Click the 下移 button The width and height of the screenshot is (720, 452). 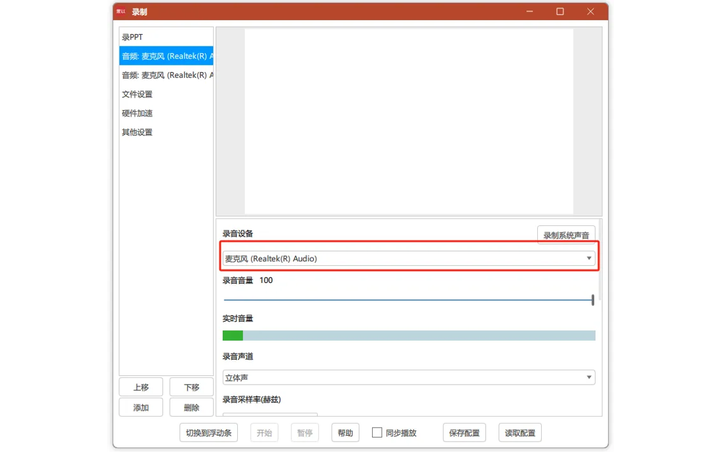point(191,387)
